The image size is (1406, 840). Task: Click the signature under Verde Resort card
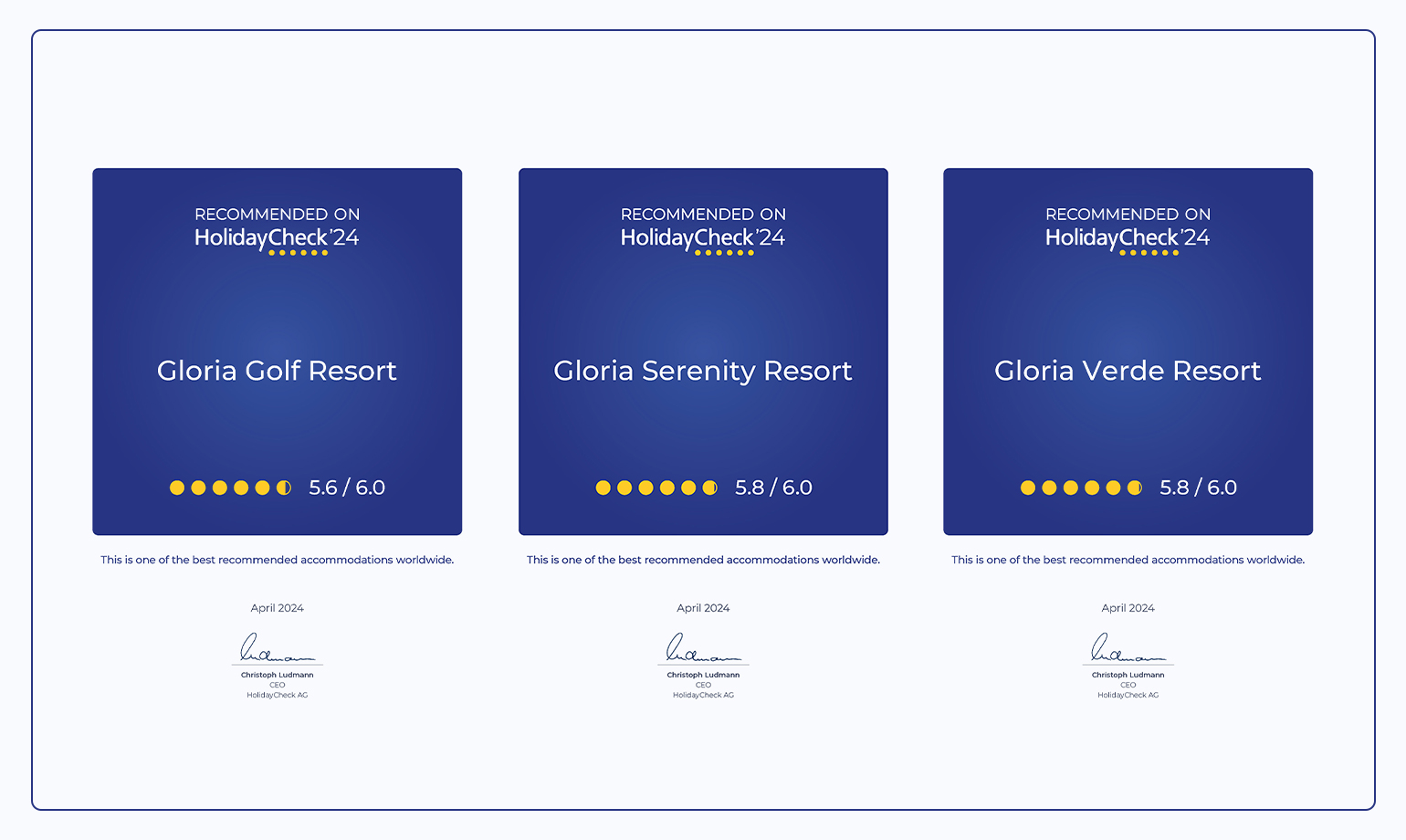point(1128,649)
